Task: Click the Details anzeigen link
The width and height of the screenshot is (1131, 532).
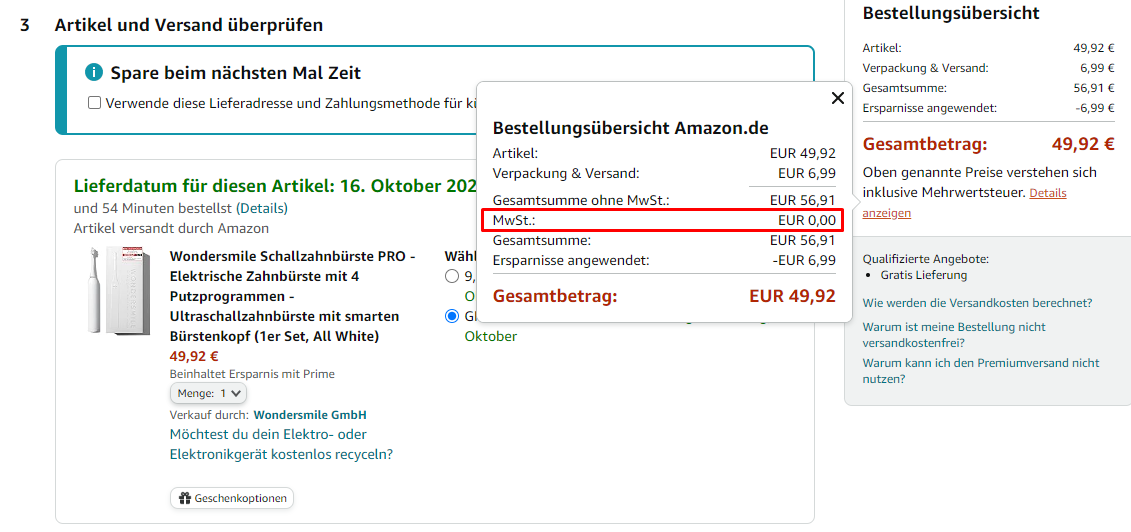Action: (1047, 193)
